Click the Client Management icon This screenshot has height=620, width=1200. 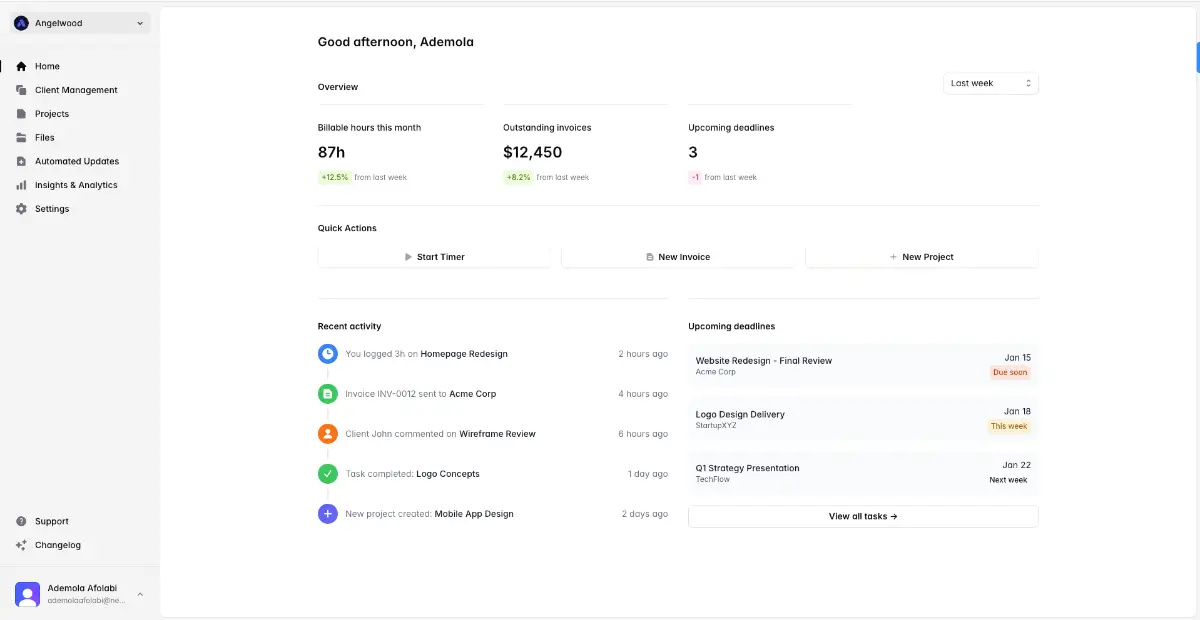coord(21,90)
